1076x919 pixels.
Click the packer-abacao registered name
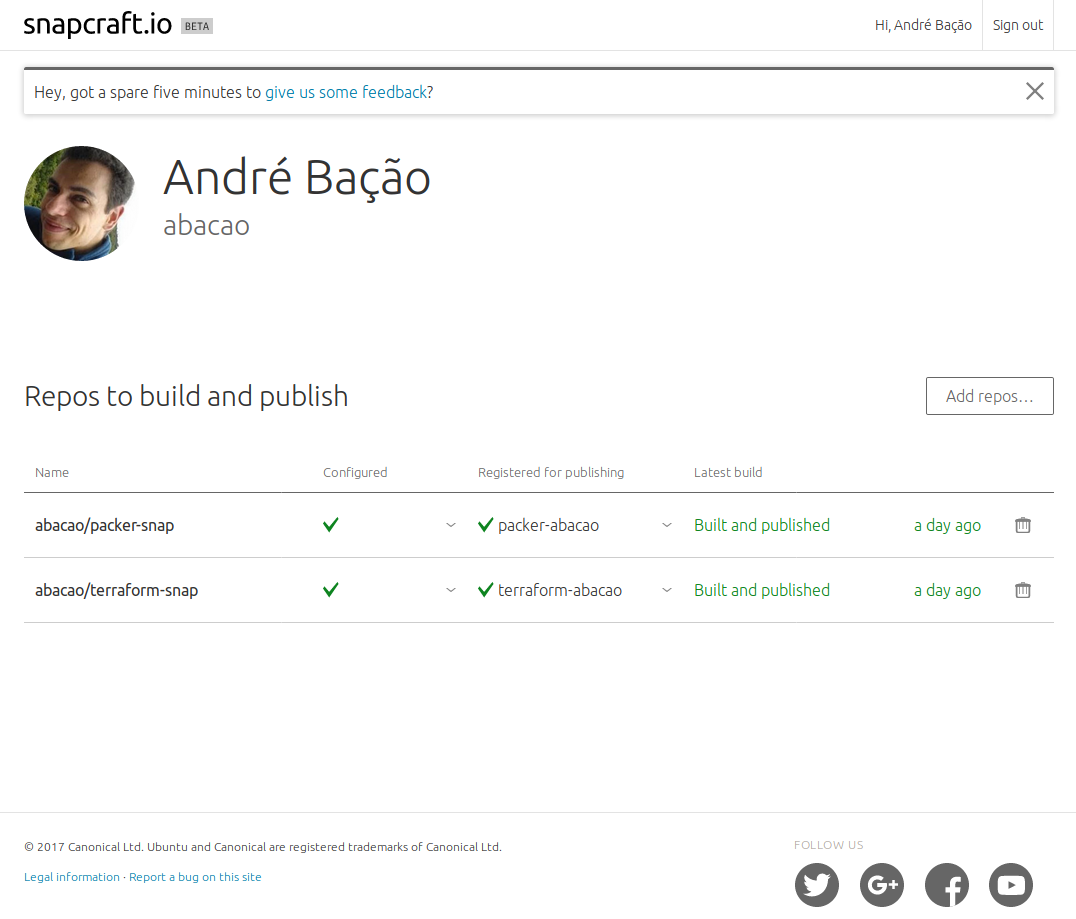(x=548, y=526)
